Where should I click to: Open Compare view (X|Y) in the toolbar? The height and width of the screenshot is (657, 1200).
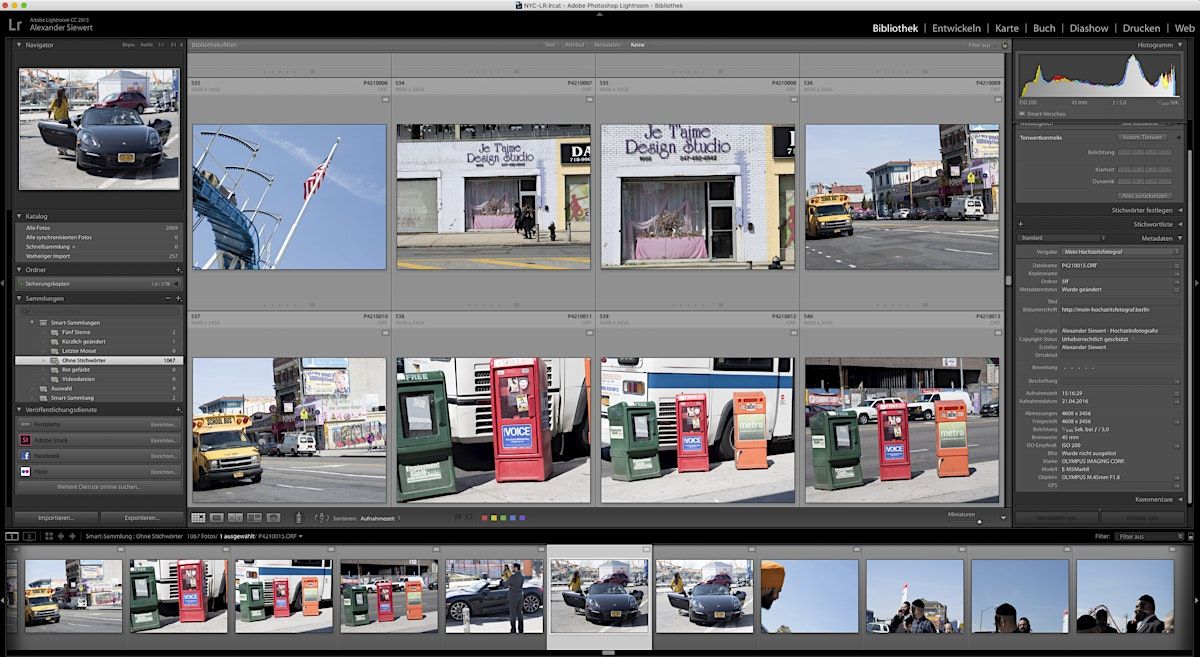235,518
